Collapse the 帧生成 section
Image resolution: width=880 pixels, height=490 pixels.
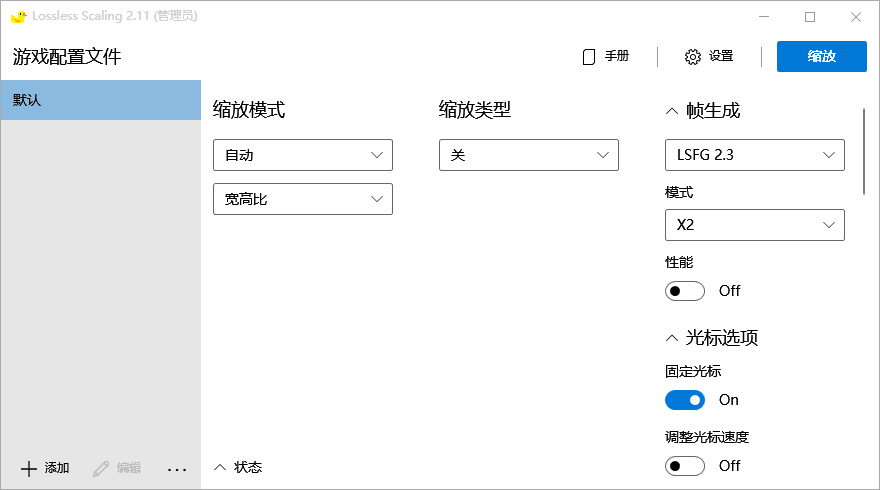coord(672,111)
